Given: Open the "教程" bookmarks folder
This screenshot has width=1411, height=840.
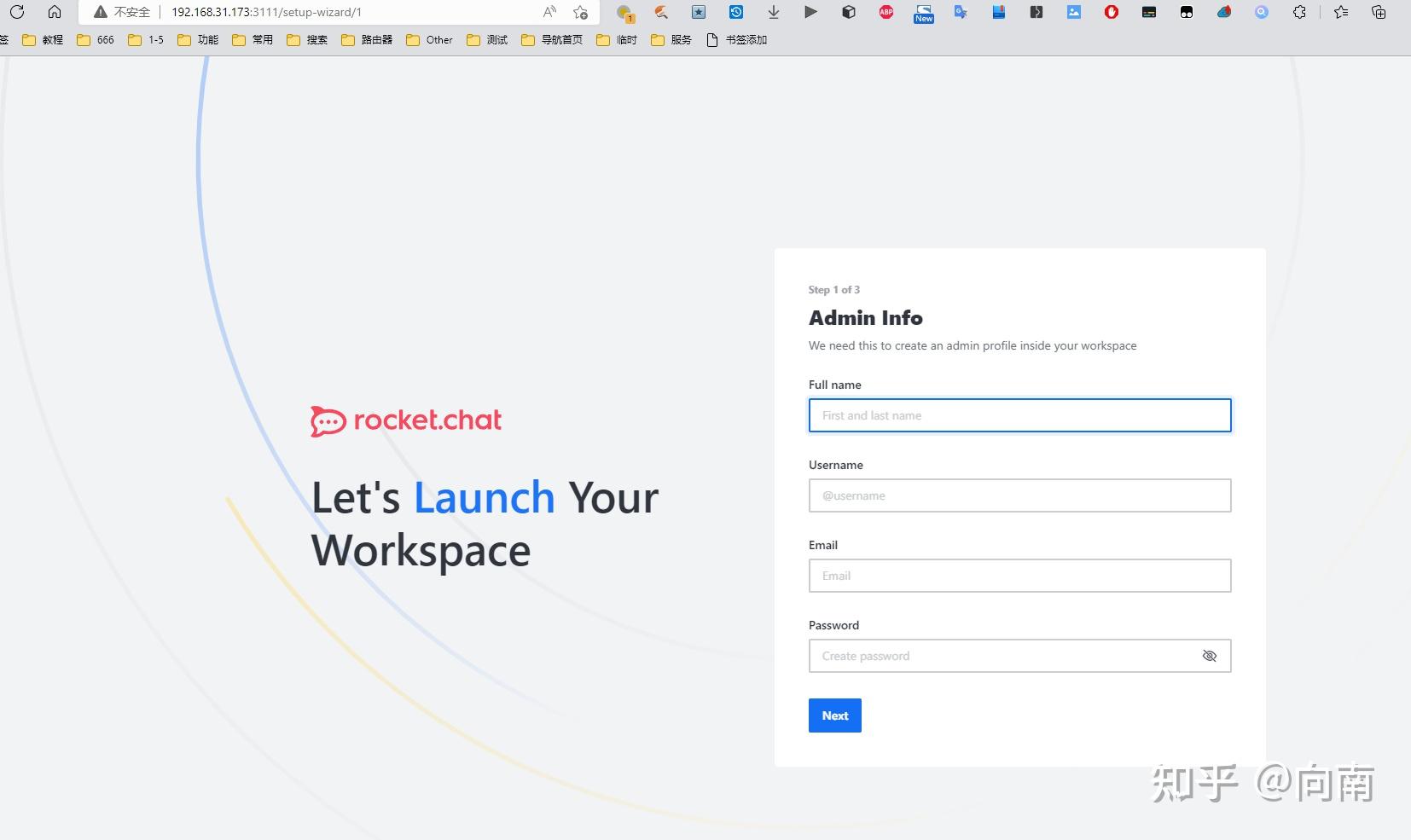Looking at the screenshot, I should pos(44,39).
